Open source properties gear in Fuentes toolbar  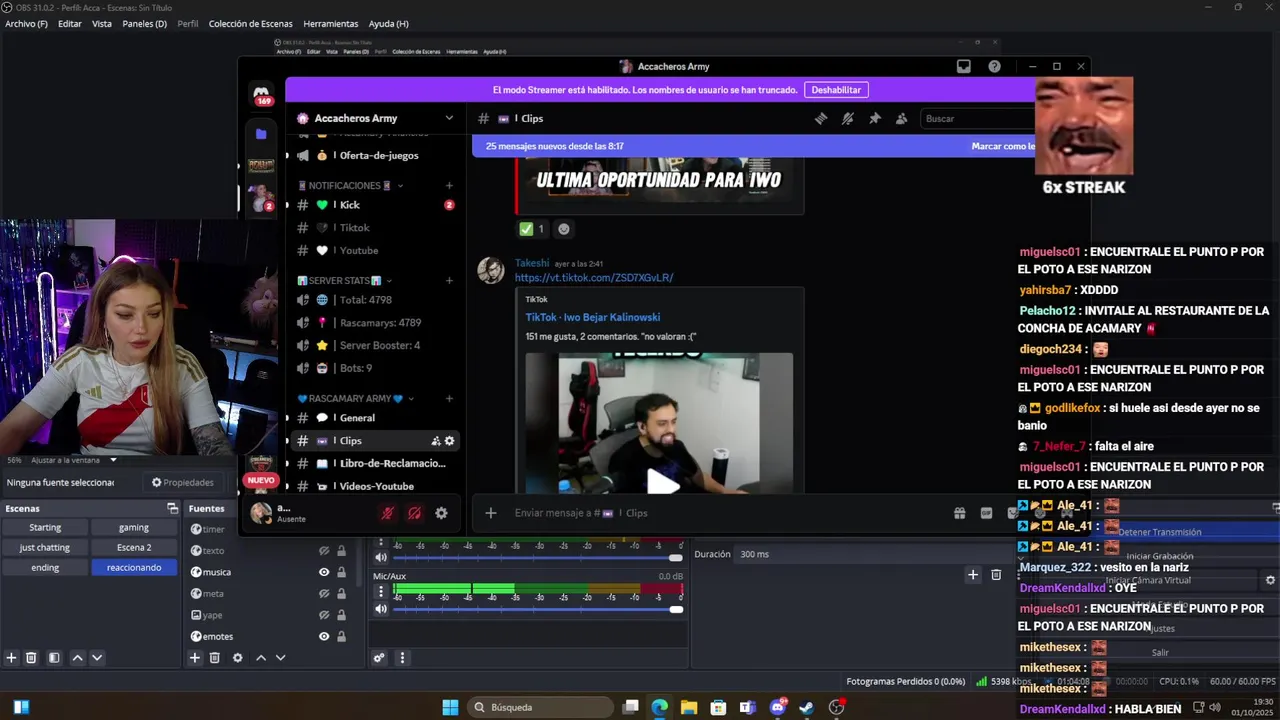(237, 658)
